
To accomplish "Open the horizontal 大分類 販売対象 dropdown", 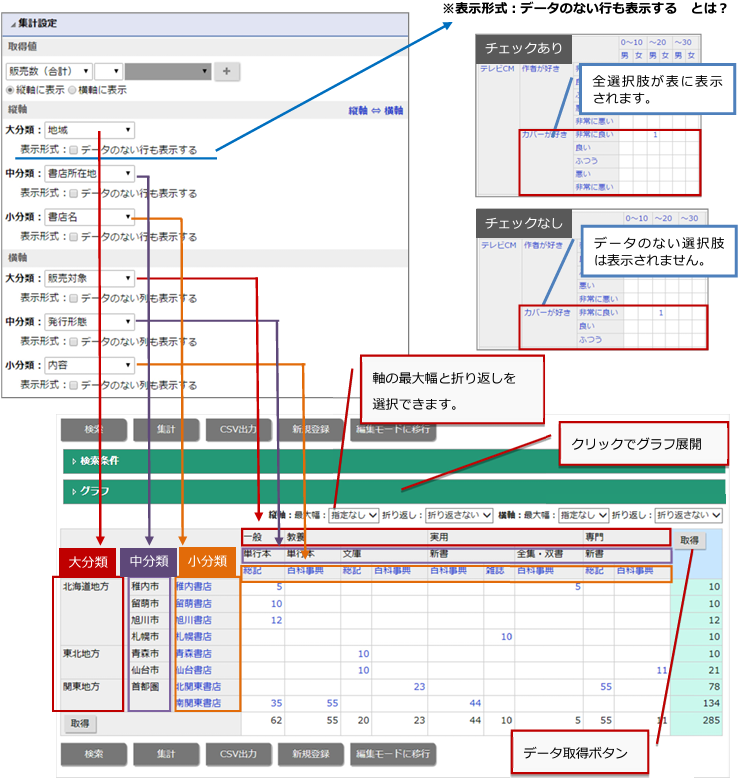I will coord(90,278).
